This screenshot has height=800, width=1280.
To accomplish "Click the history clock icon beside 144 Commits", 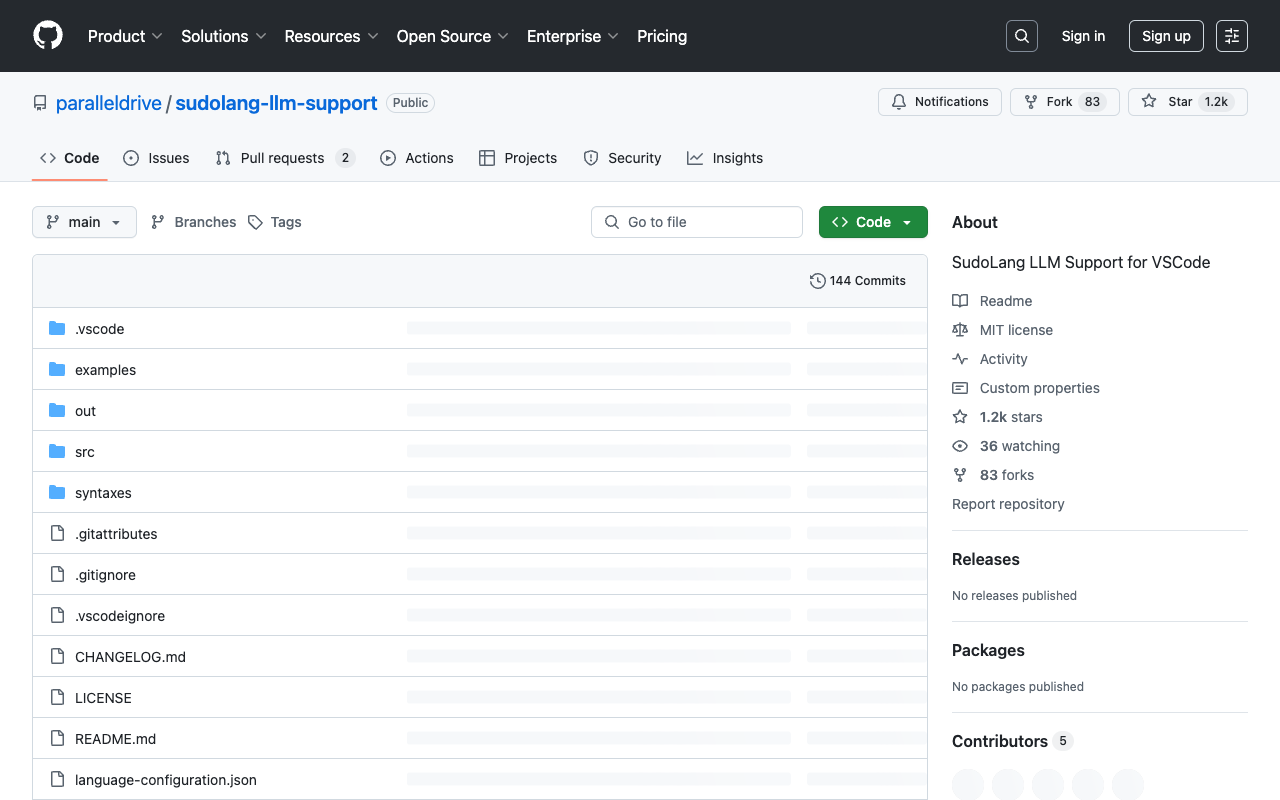I will (x=817, y=281).
